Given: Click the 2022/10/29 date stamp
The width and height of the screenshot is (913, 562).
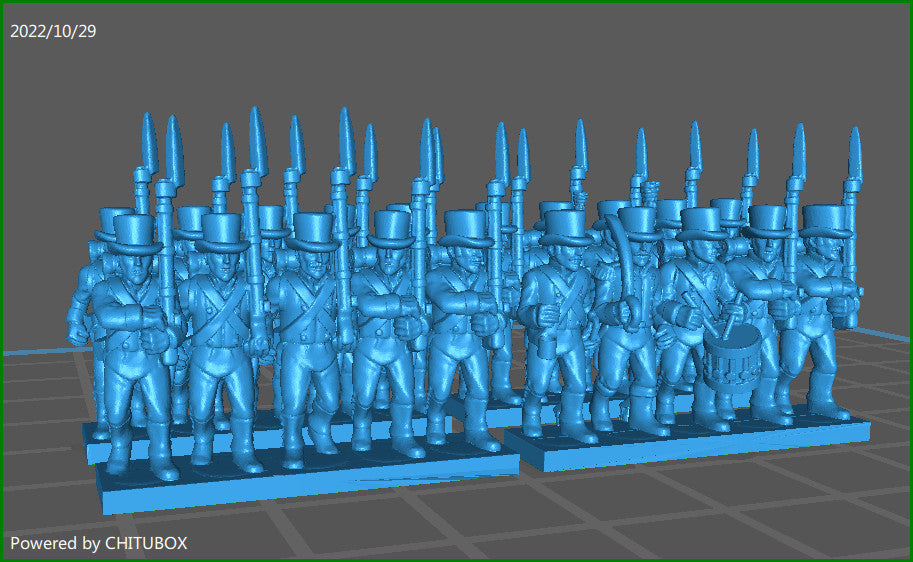Looking at the screenshot, I should (x=53, y=31).
